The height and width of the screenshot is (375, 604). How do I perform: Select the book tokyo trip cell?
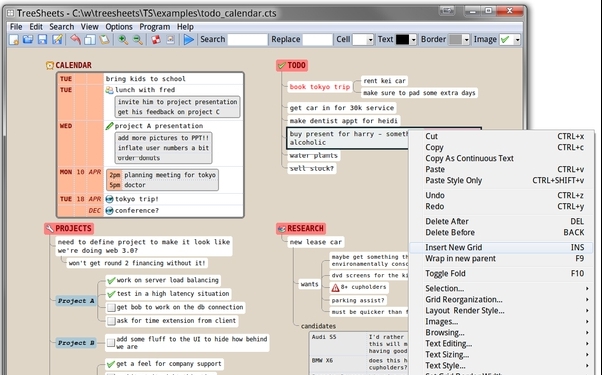(x=319, y=87)
